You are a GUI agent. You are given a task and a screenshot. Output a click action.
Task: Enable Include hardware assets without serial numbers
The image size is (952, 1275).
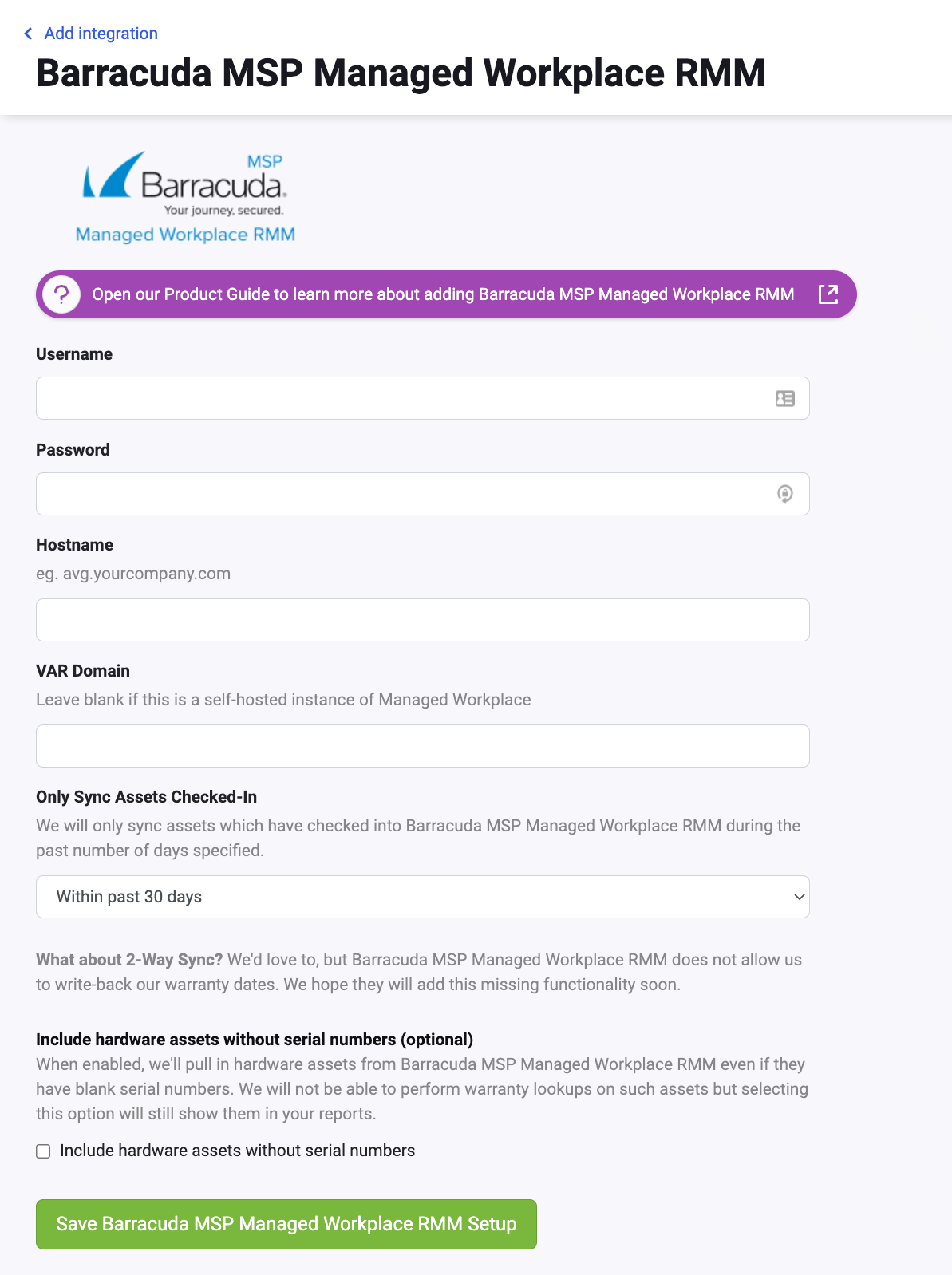tap(43, 1151)
